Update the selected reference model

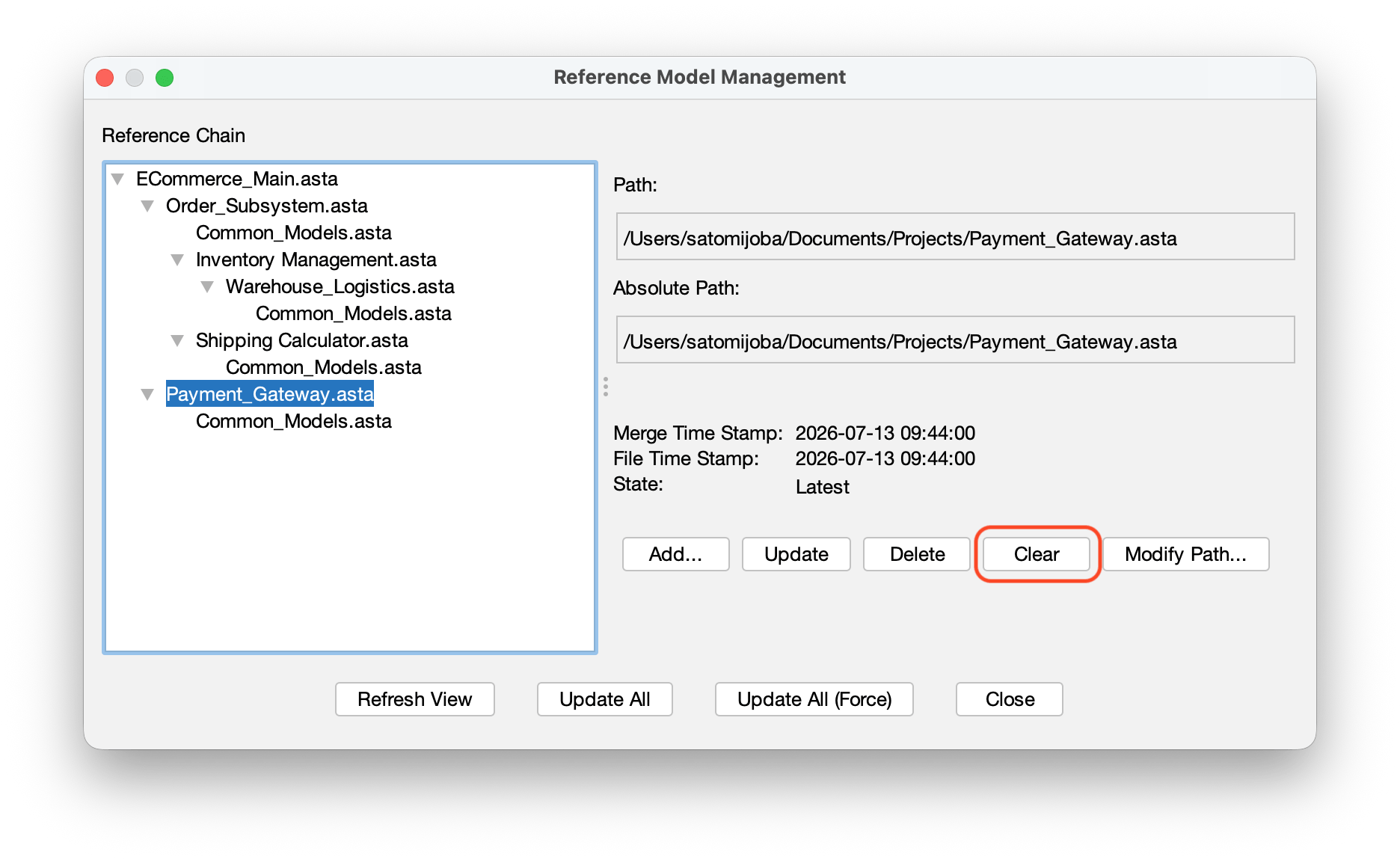click(796, 554)
